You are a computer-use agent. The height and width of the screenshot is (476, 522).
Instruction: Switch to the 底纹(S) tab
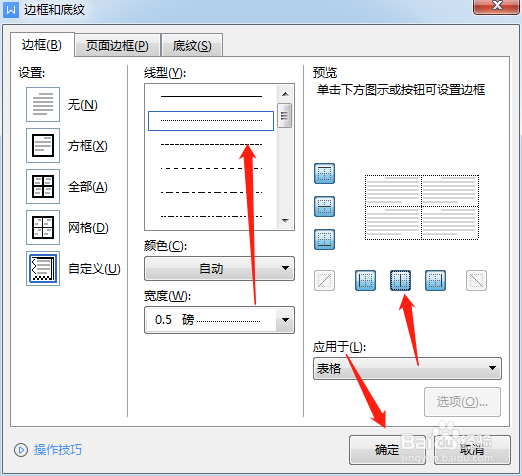(x=192, y=46)
